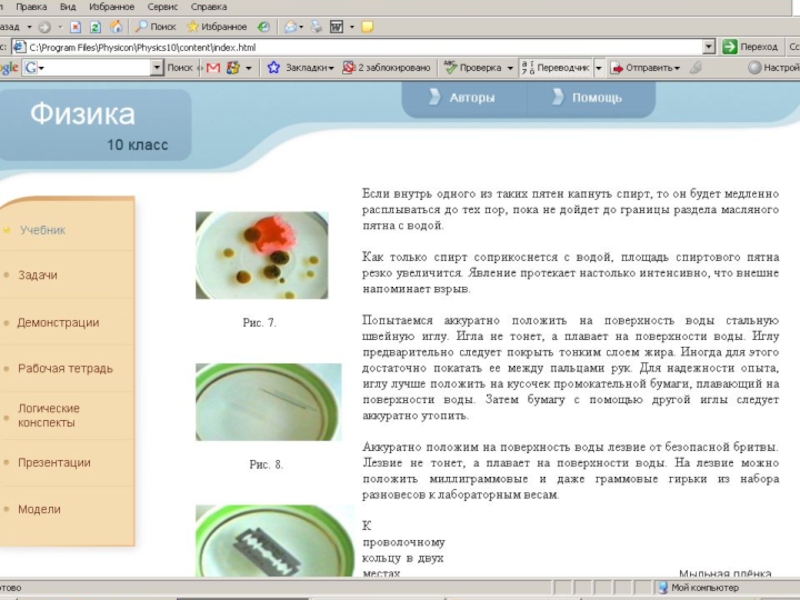Open the Авторы tab
The width and height of the screenshot is (800, 600).
[x=463, y=97]
